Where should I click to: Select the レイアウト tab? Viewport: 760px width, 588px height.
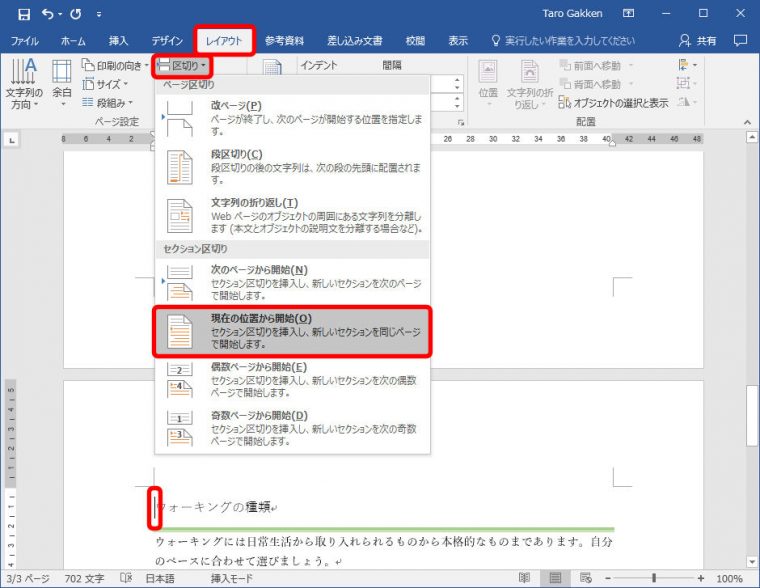click(224, 41)
